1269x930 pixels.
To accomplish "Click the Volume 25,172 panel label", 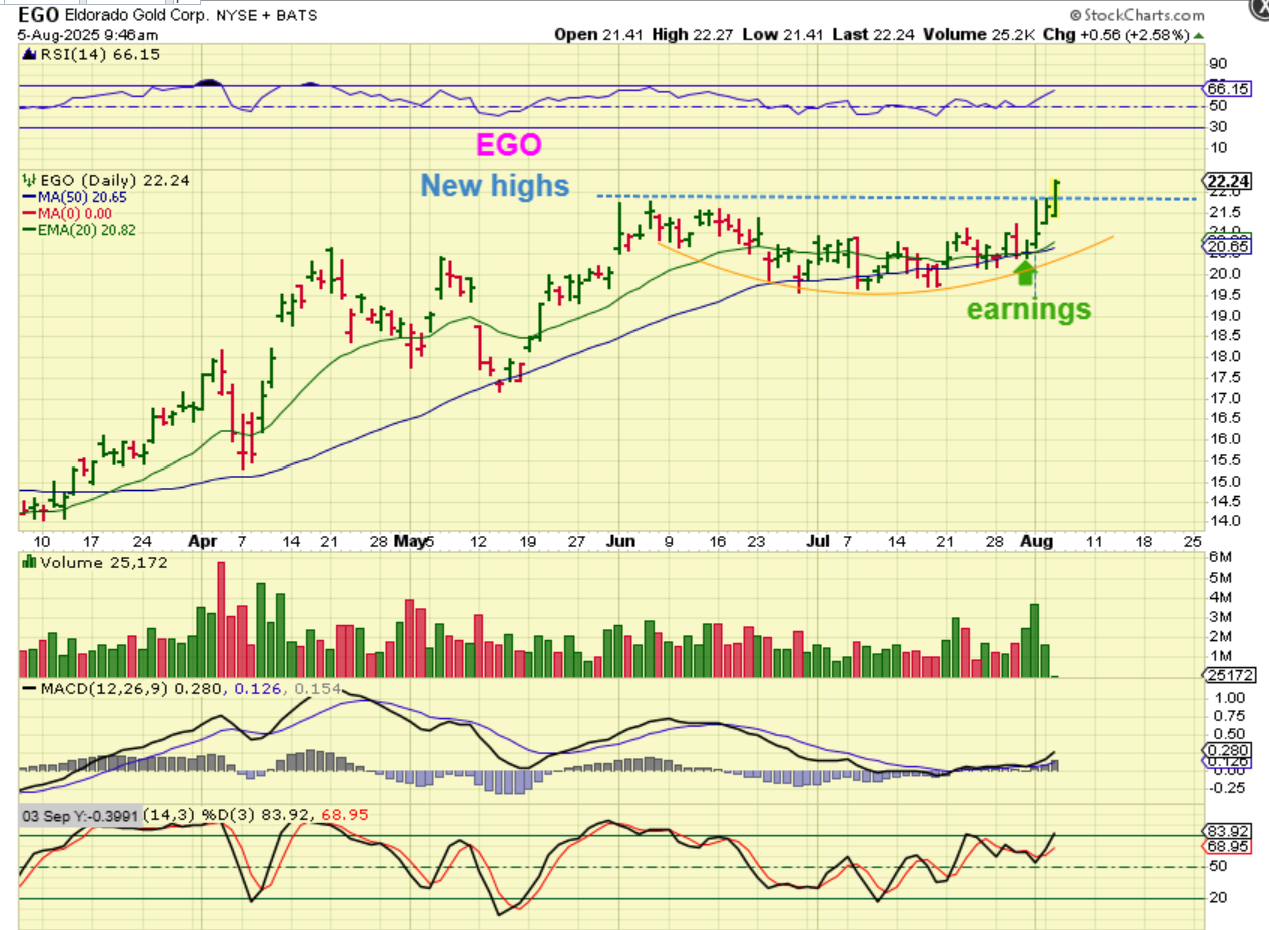I will click(96, 563).
